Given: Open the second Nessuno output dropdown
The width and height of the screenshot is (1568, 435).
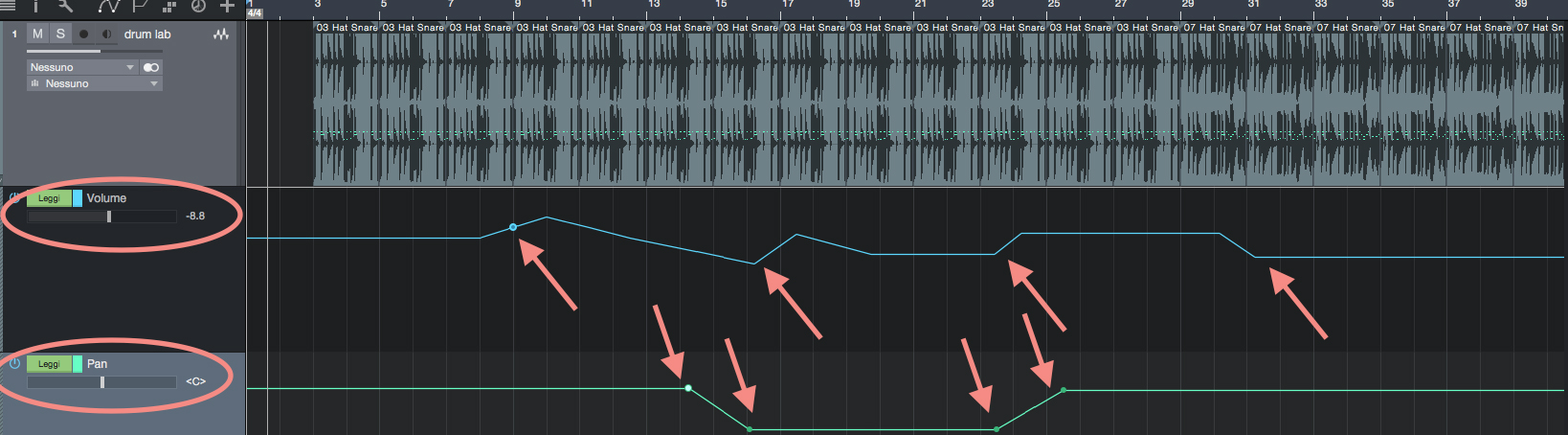Looking at the screenshot, I should [94, 83].
